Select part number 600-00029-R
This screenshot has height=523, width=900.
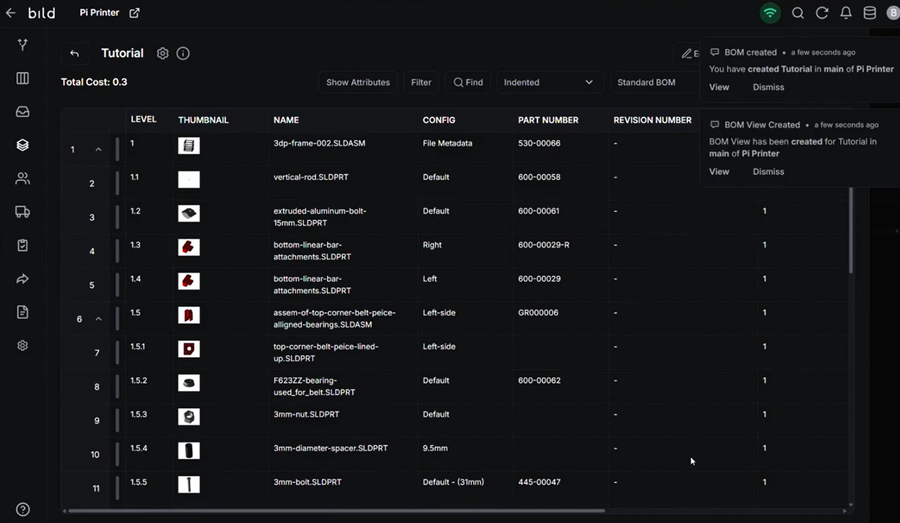click(x=544, y=245)
